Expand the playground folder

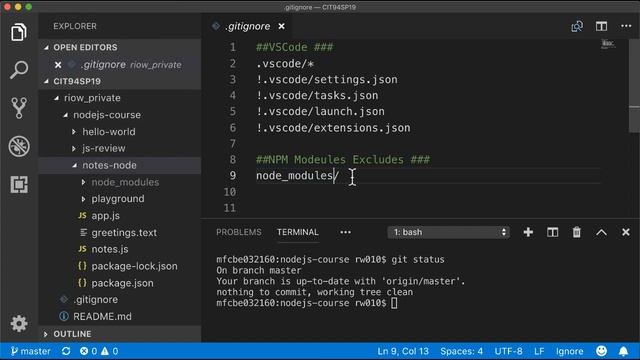point(83,199)
